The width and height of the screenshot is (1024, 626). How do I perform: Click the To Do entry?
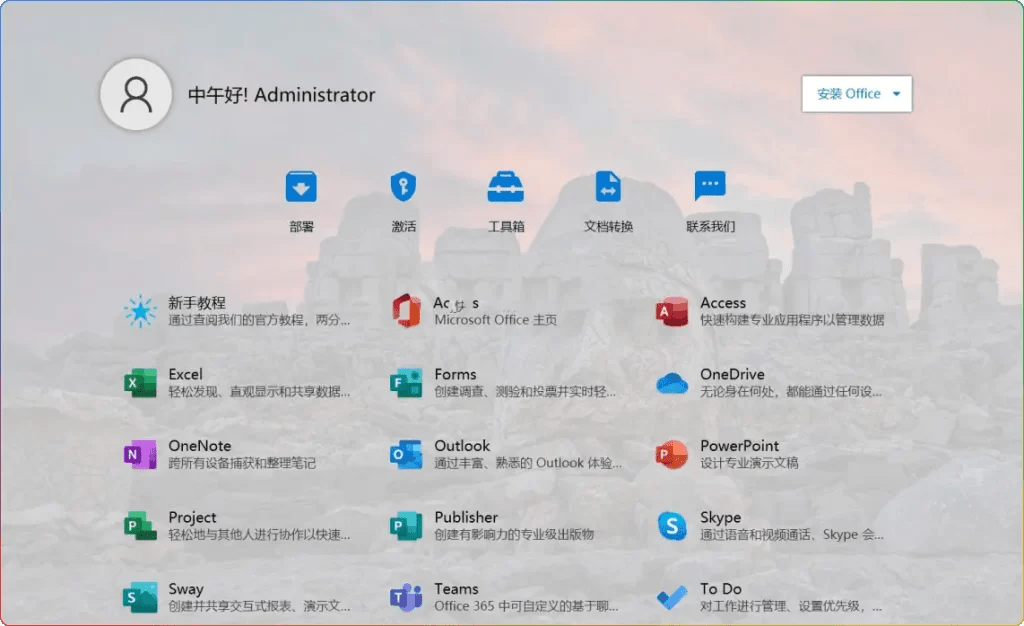click(672, 597)
